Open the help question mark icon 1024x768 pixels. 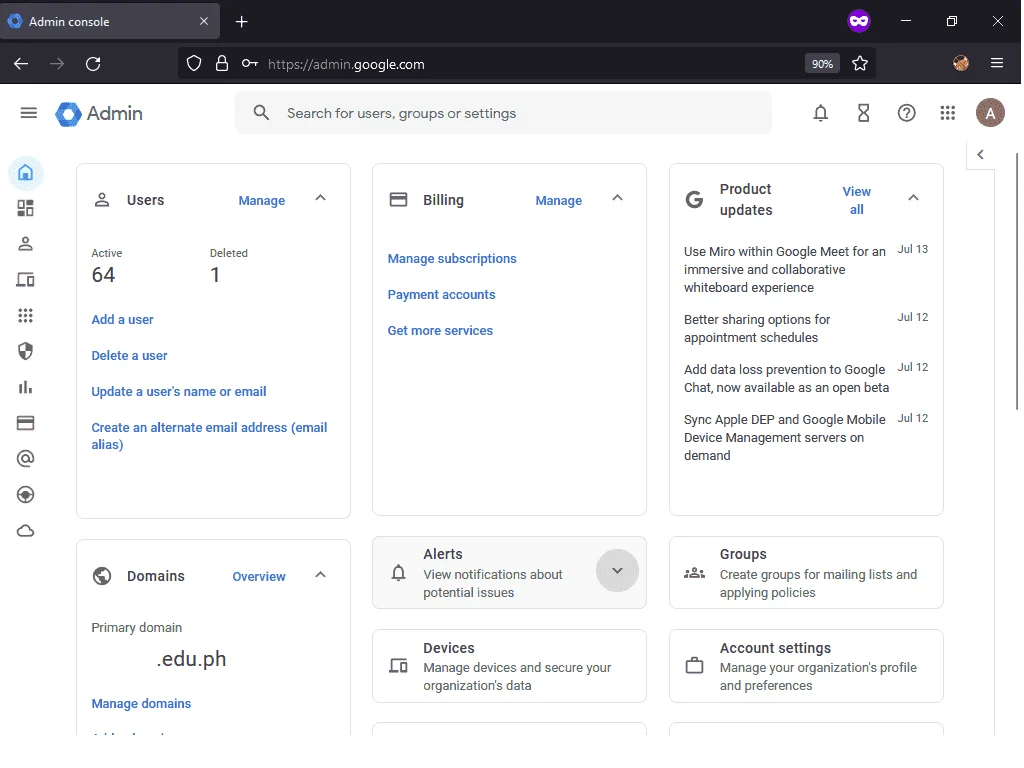coord(906,113)
